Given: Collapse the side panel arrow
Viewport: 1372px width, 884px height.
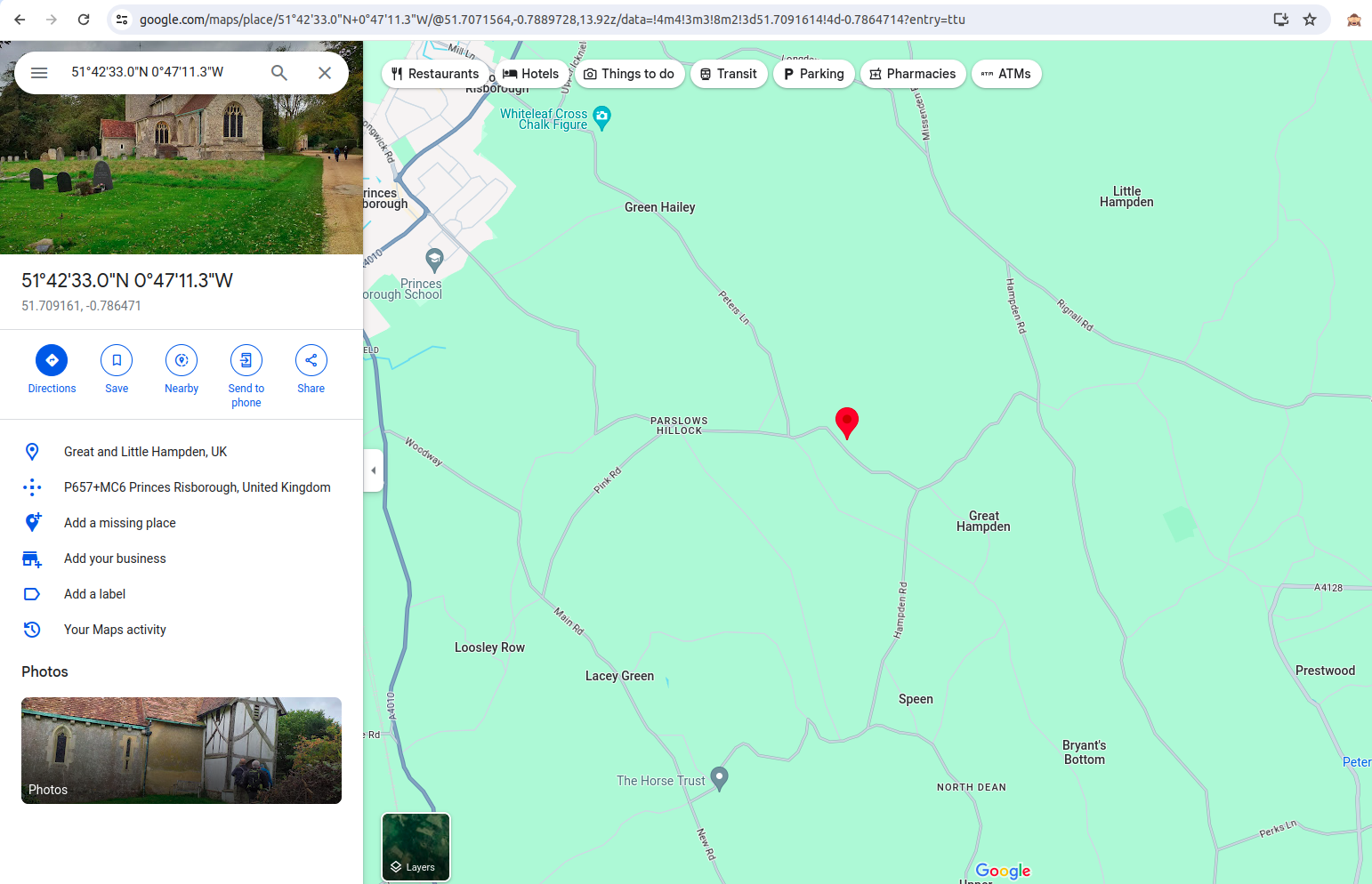Looking at the screenshot, I should pyautogui.click(x=374, y=470).
